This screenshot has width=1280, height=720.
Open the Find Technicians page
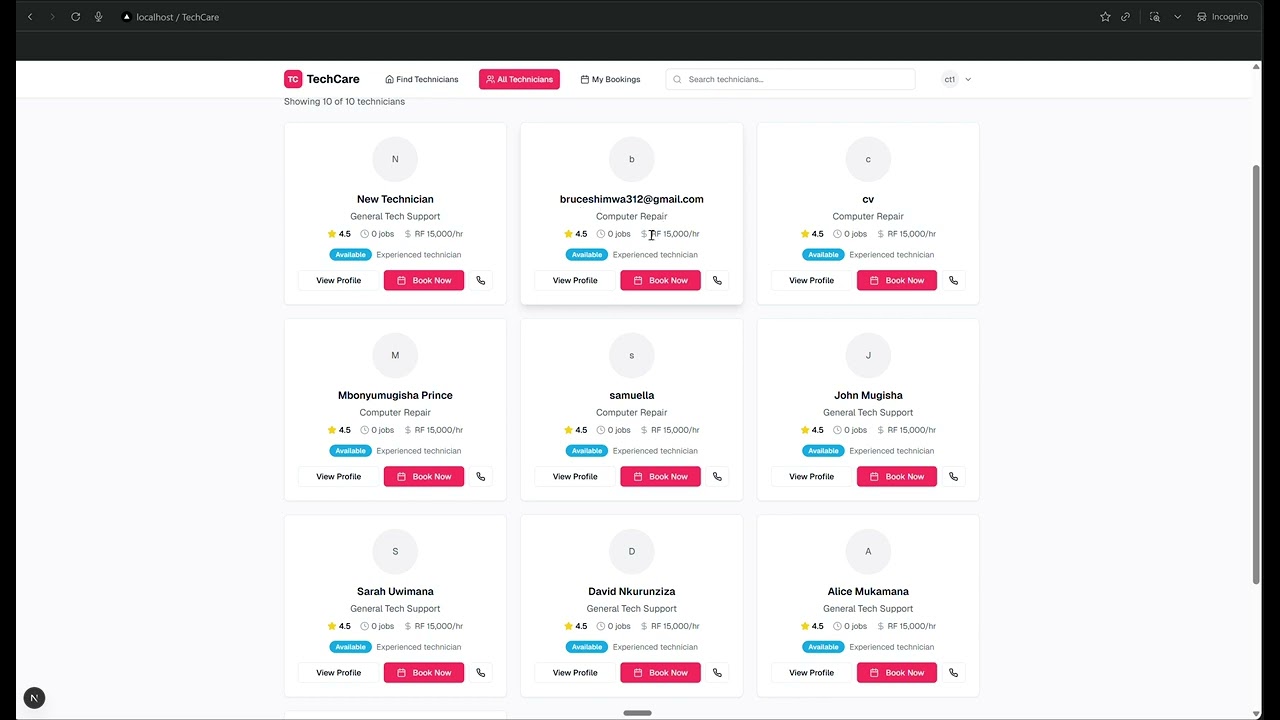tap(421, 79)
